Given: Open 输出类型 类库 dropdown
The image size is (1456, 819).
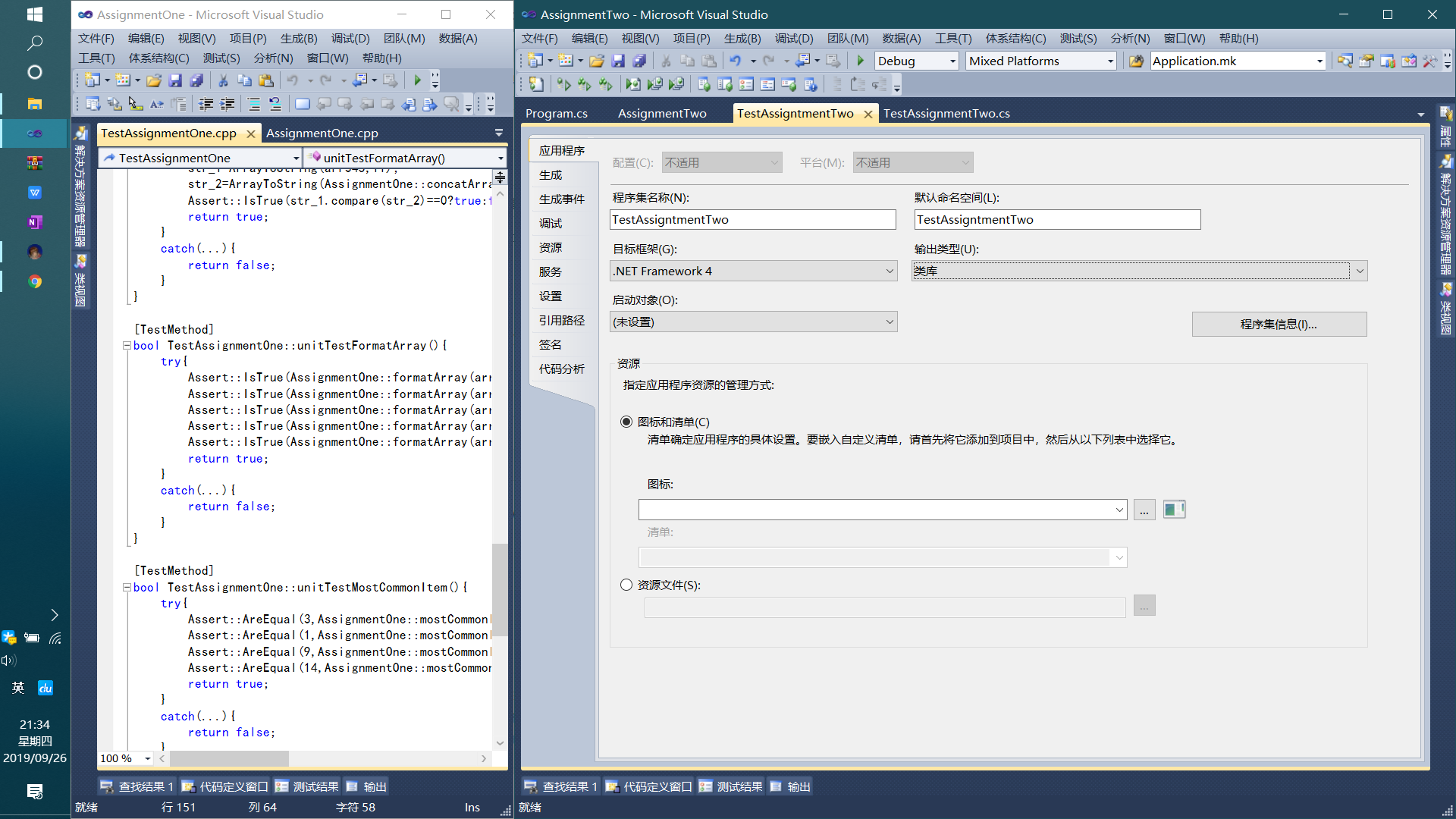Looking at the screenshot, I should [1139, 271].
